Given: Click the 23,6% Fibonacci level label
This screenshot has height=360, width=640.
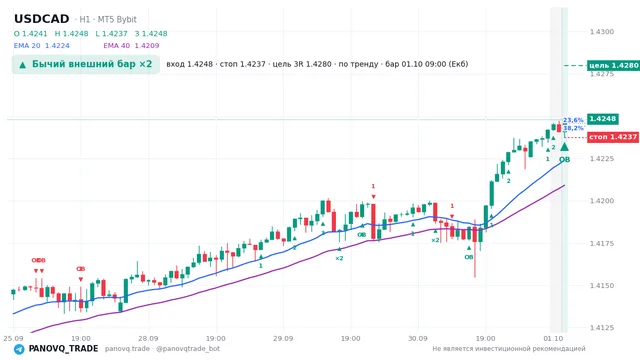Looking at the screenshot, I should point(573,120).
